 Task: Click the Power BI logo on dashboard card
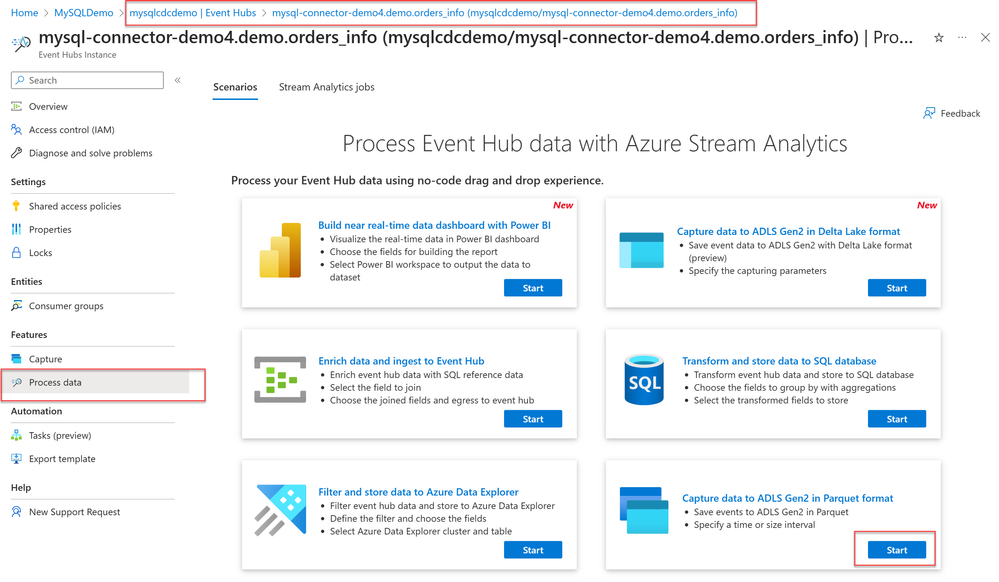280,250
